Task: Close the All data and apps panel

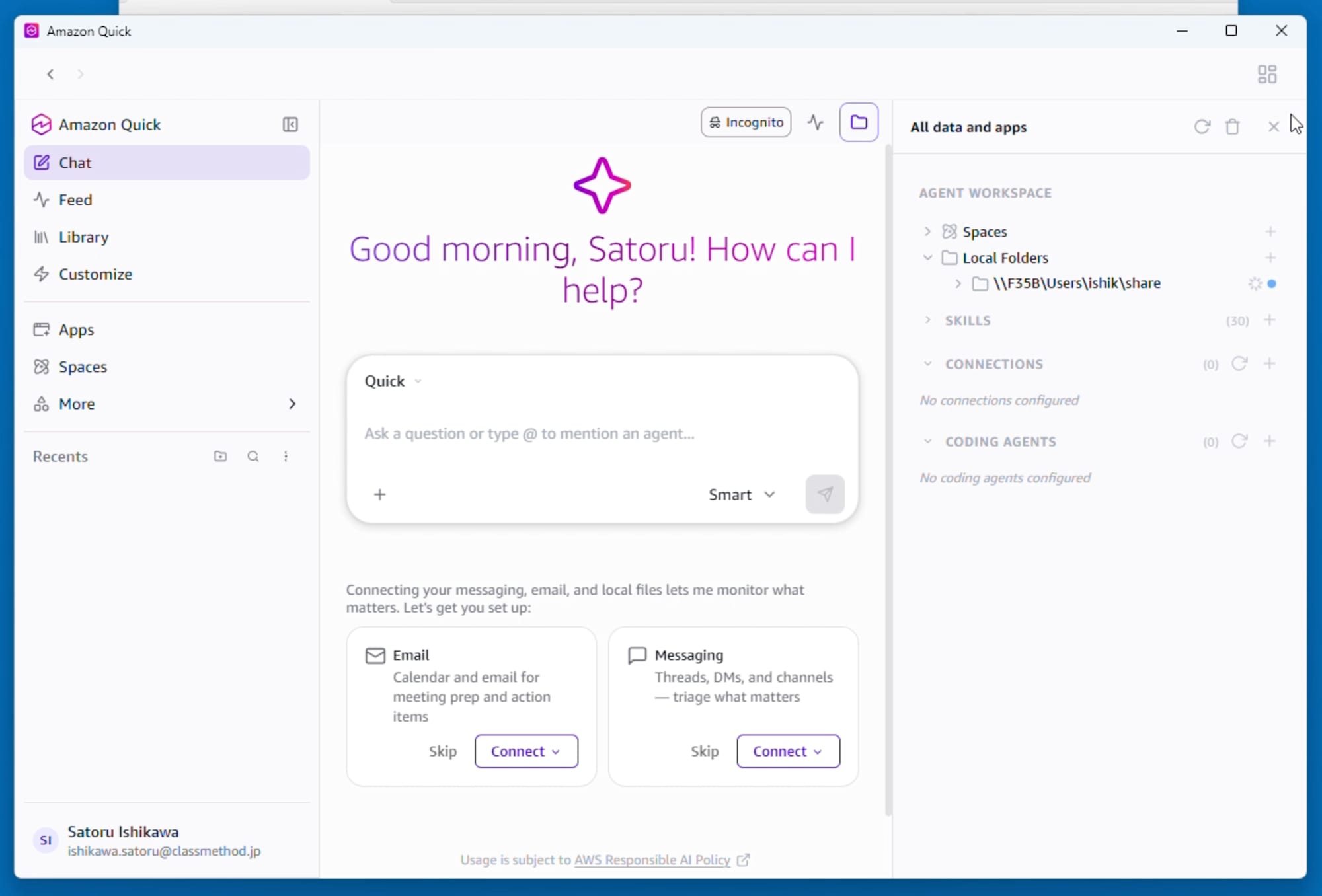Action: pyautogui.click(x=1273, y=126)
